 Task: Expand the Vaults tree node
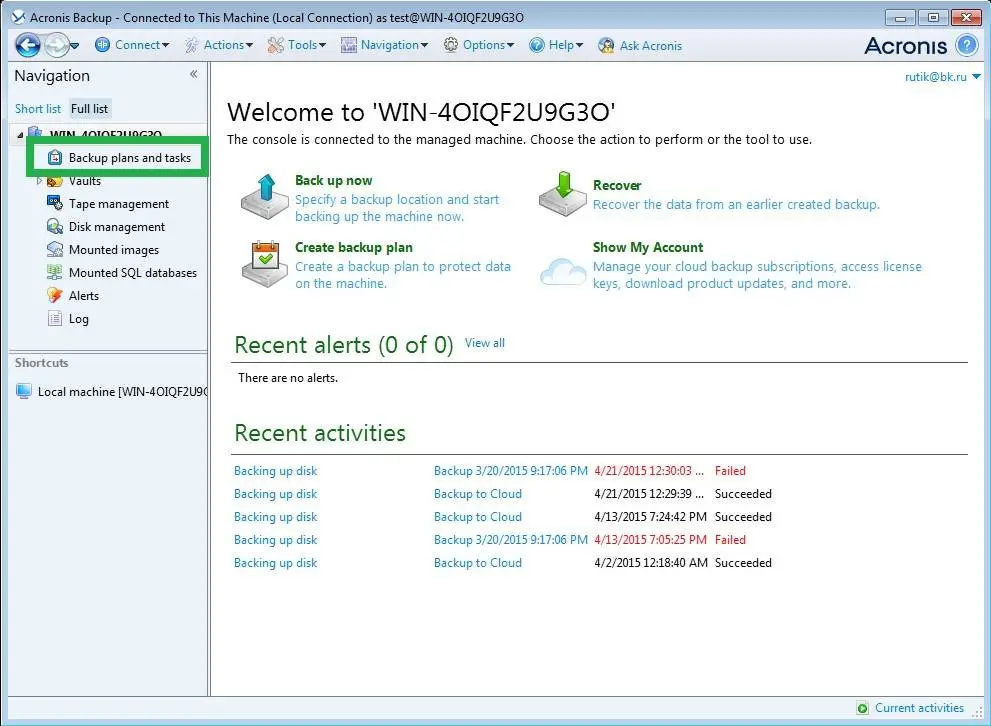pyautogui.click(x=39, y=181)
